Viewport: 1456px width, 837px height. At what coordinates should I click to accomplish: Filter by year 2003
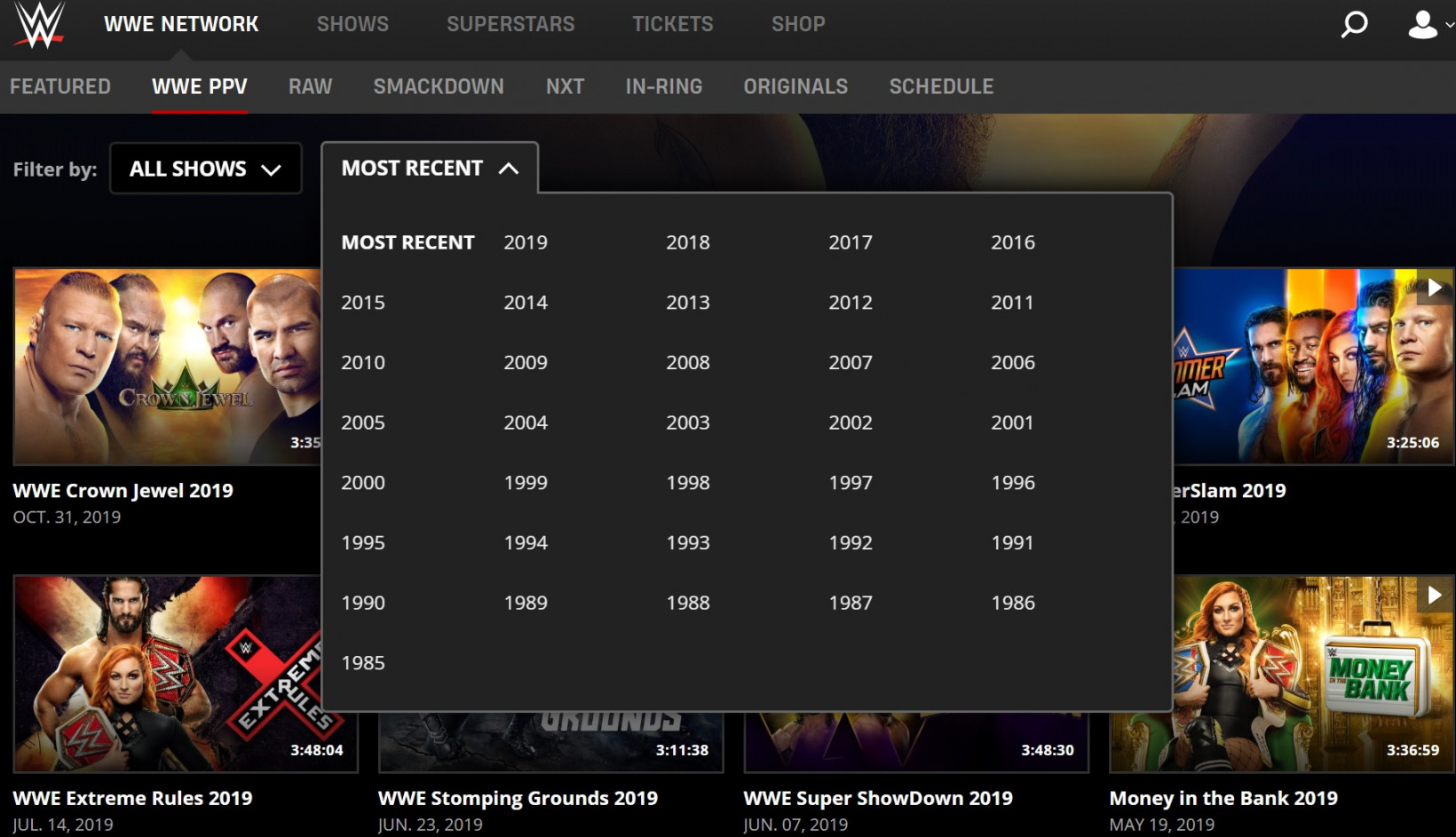click(x=688, y=422)
